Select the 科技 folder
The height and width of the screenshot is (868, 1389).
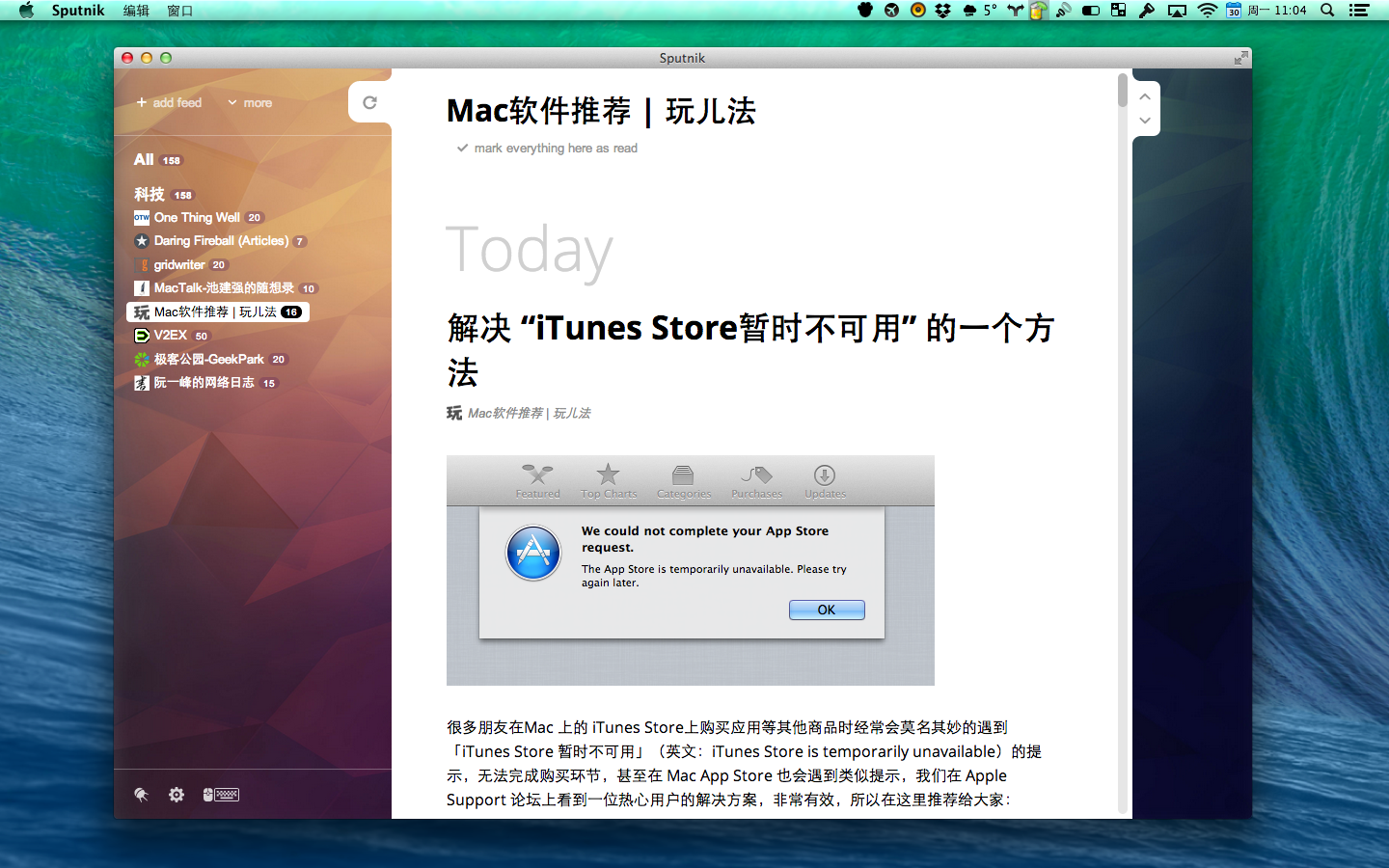[x=164, y=195]
